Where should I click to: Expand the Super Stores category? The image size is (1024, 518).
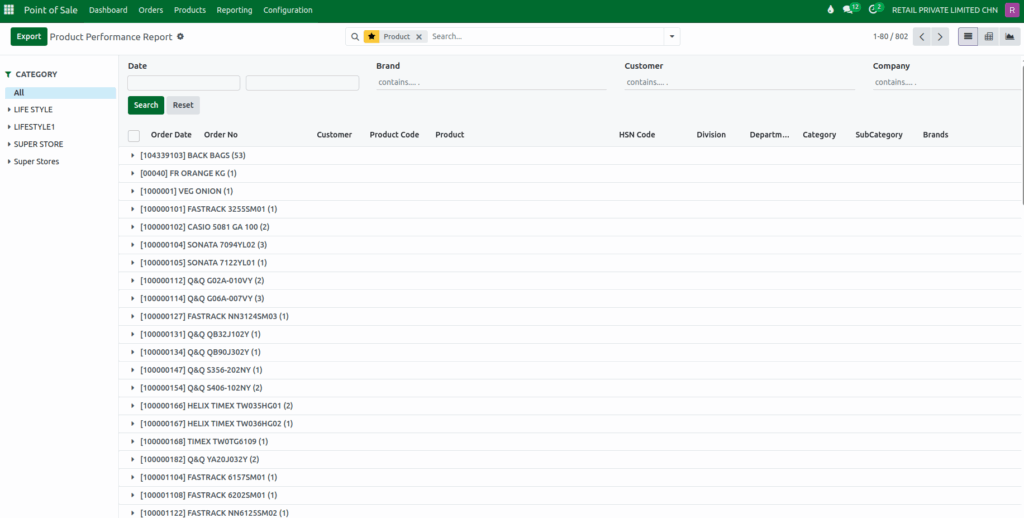(x=9, y=161)
